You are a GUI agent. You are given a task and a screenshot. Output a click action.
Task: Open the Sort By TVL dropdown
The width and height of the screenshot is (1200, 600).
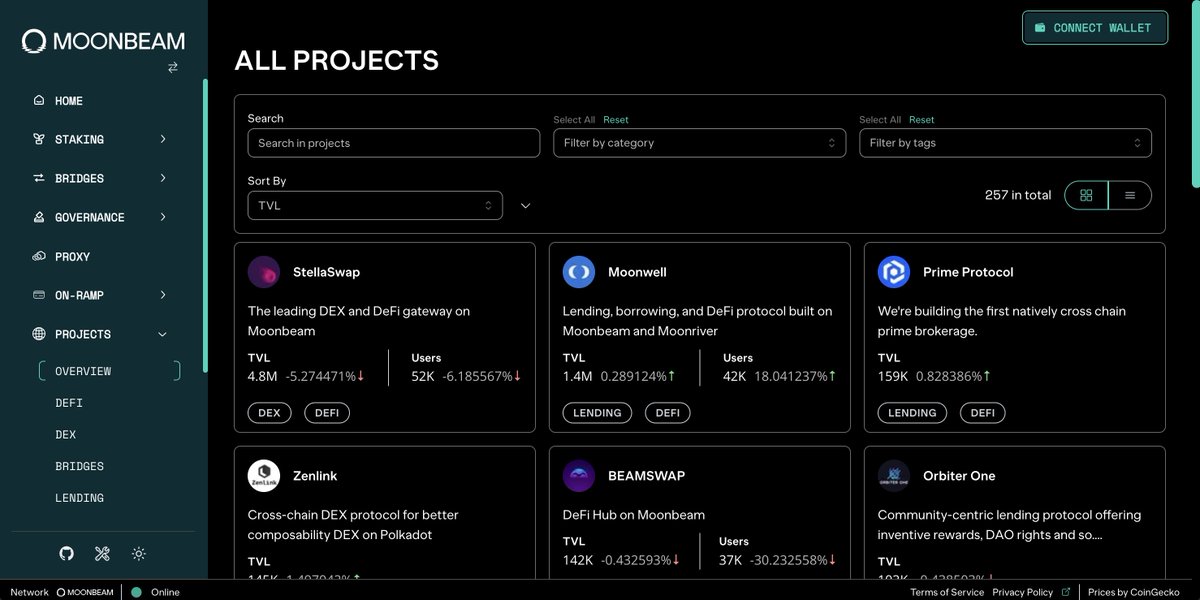coord(375,205)
